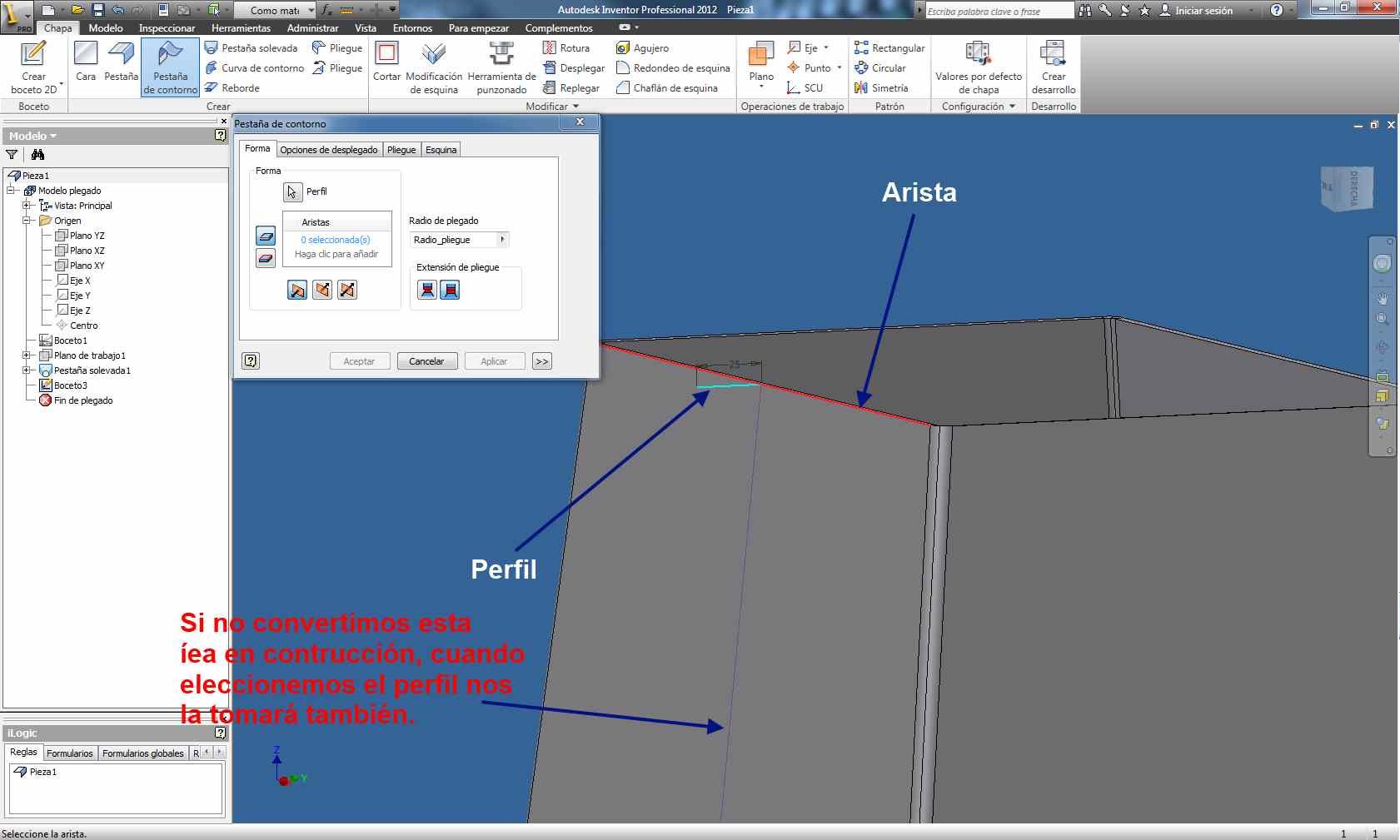Screen dimensions: 1400x840
Task: Activate Pestaña de contorno tool
Action: tap(170, 67)
